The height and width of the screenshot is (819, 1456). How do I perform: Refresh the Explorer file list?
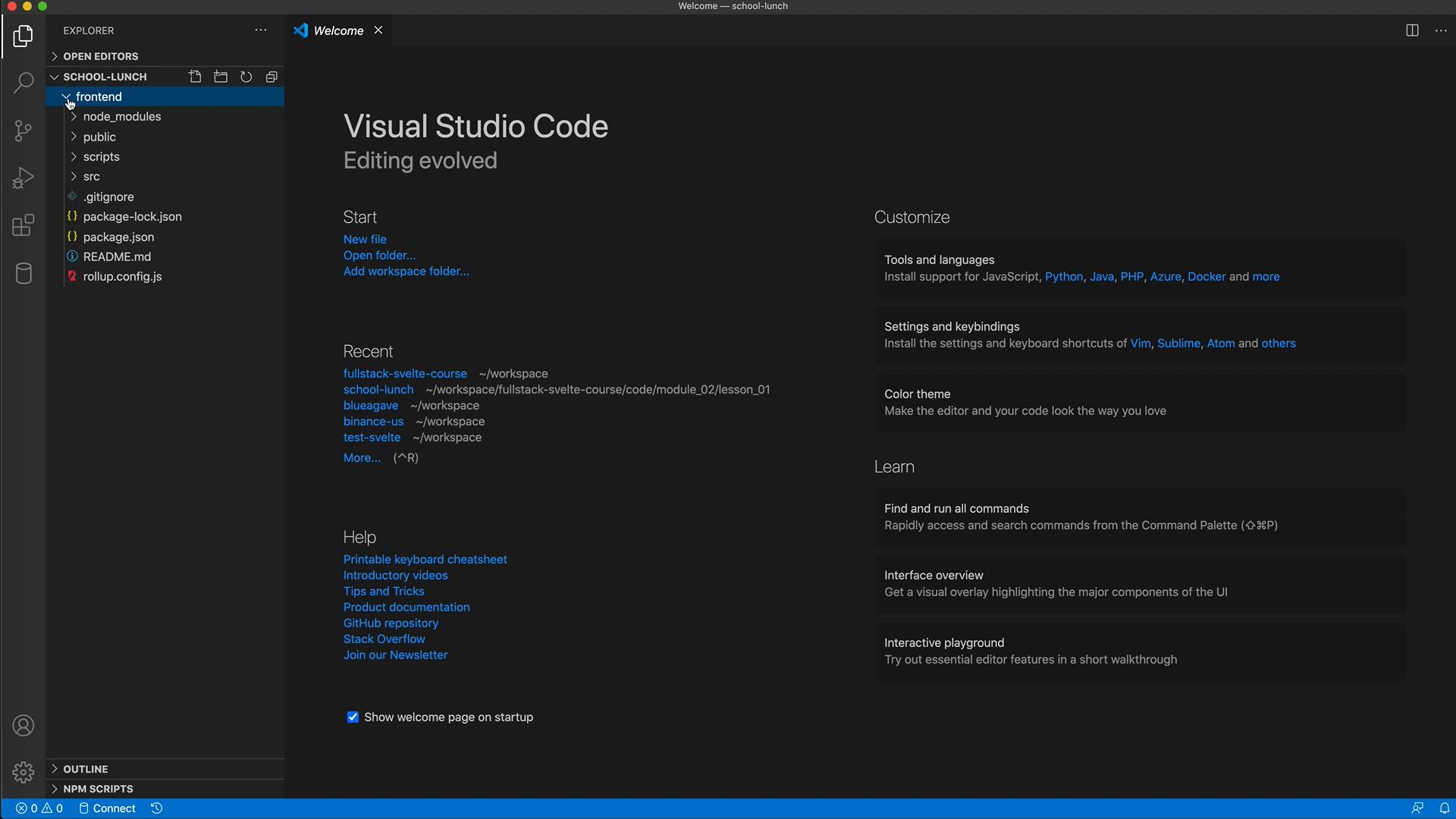click(246, 77)
